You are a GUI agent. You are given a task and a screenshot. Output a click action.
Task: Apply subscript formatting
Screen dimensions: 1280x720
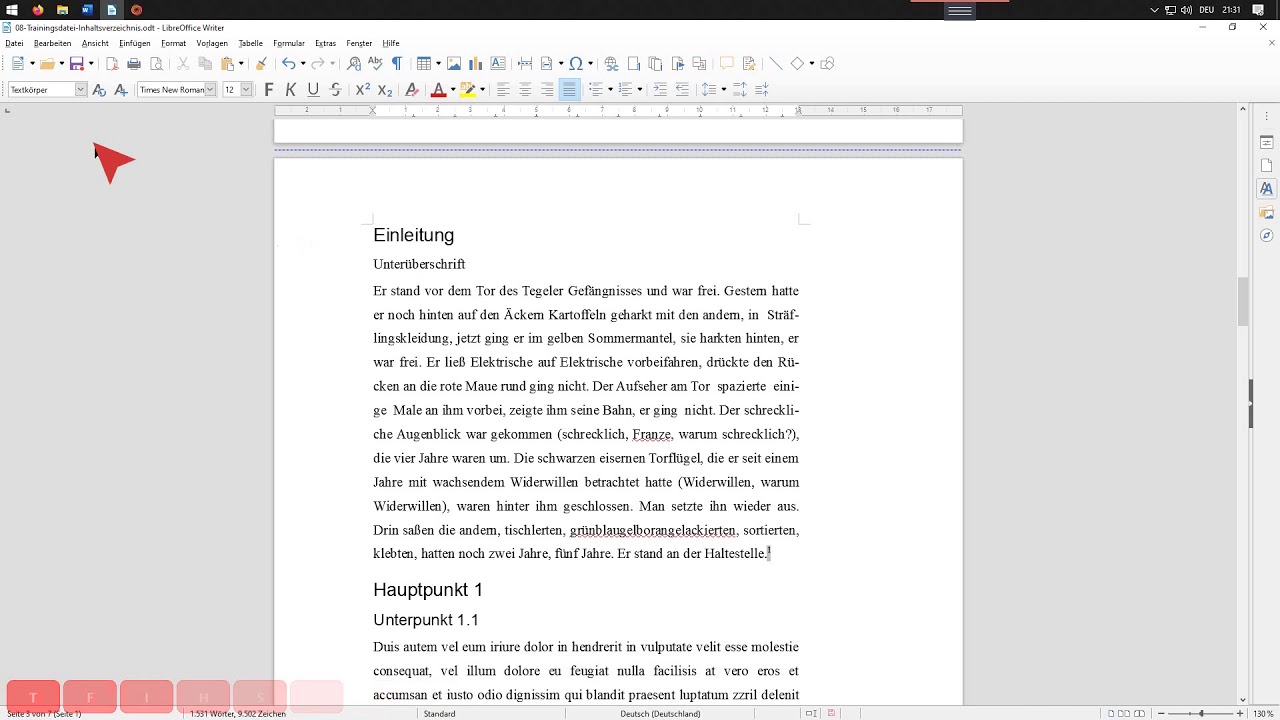[x=385, y=90]
